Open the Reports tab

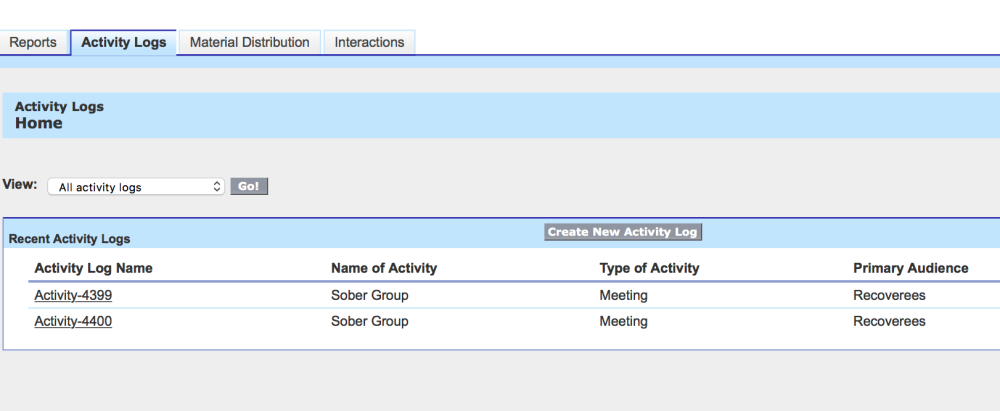click(33, 43)
